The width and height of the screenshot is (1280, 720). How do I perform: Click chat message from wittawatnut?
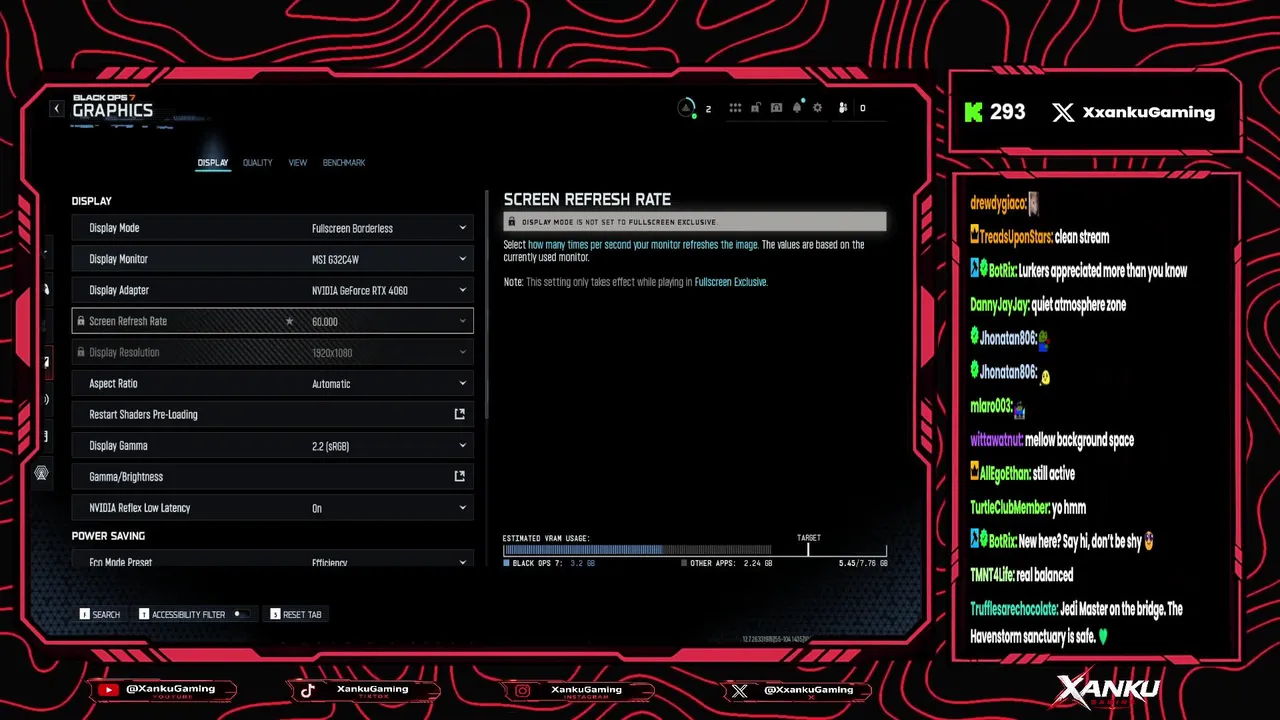(x=1052, y=439)
